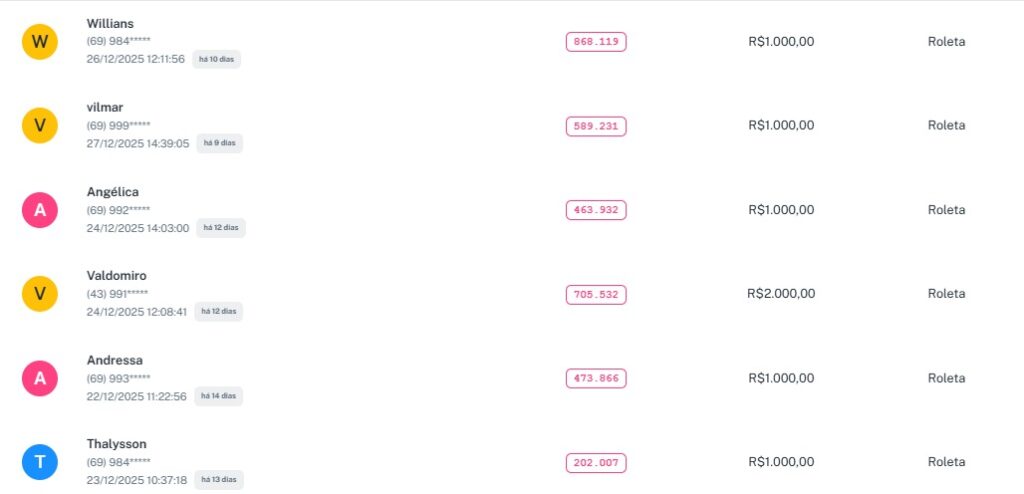This screenshot has width=1024, height=494.
Task: Click the R$2.000,00 prize amount
Action: pos(781,294)
